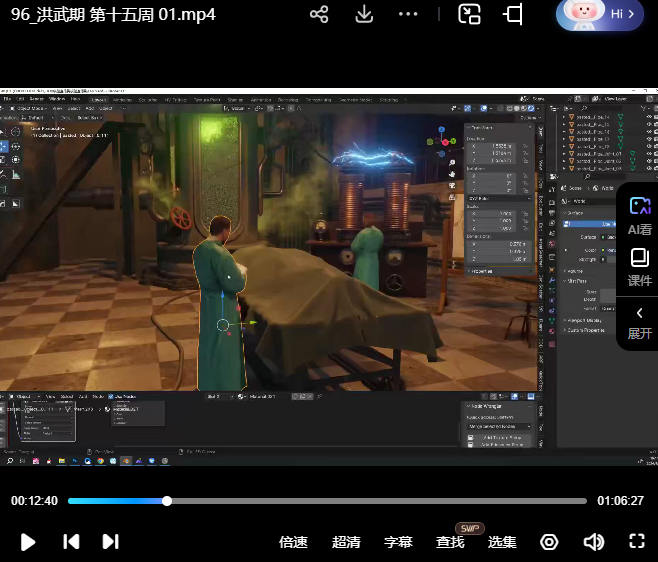Open the 倍速 playback speed menu
This screenshot has width=658, height=562.
[x=293, y=542]
